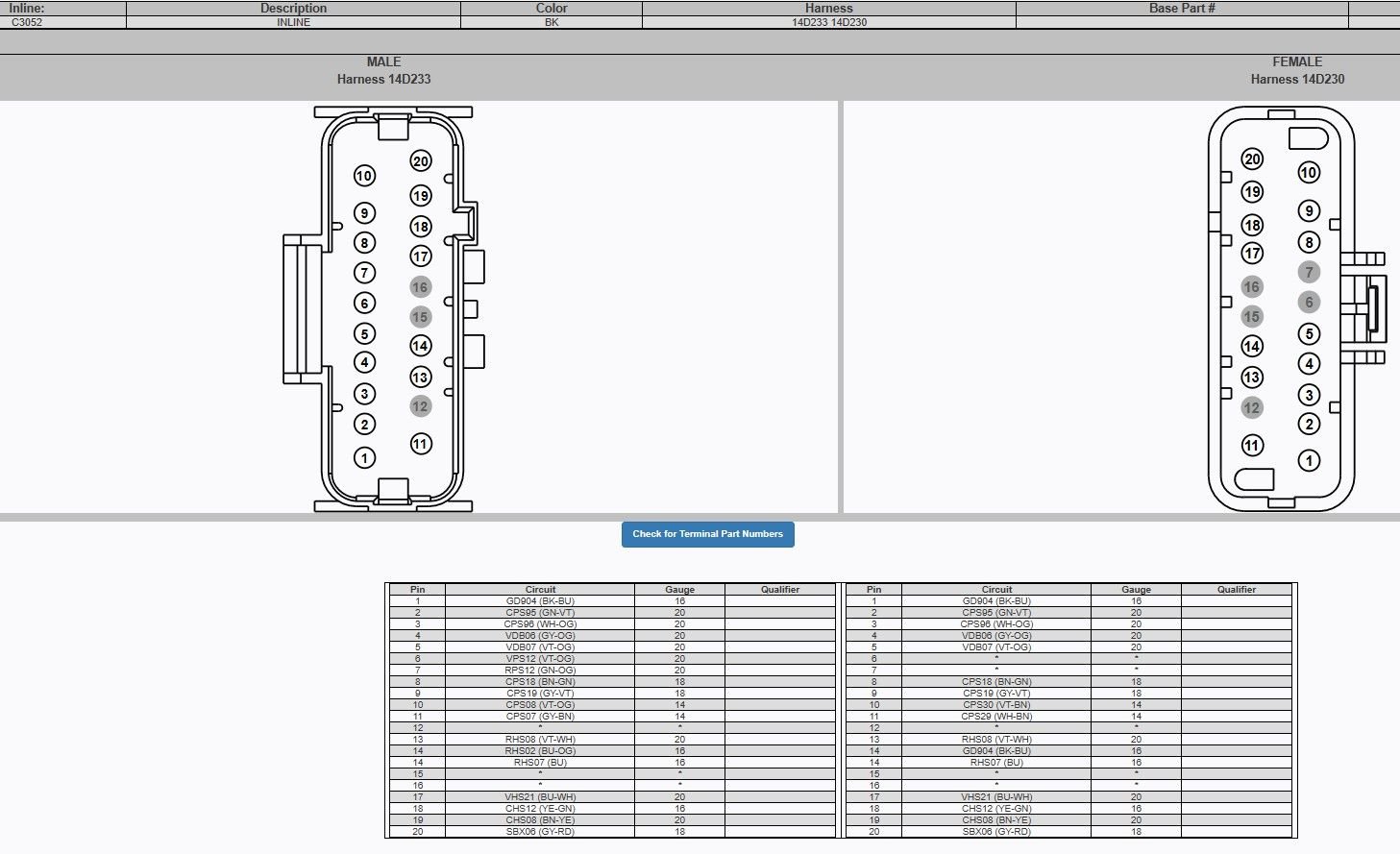Click grayed pin 12 on the female connector

1251,407
